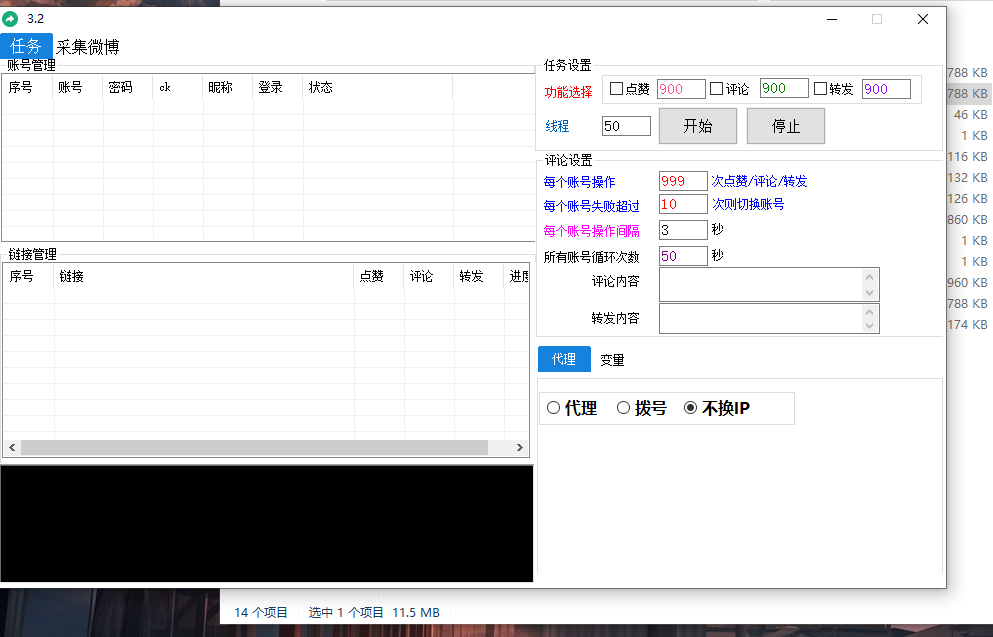Enable the 点赞 checkbox

(x=616, y=89)
